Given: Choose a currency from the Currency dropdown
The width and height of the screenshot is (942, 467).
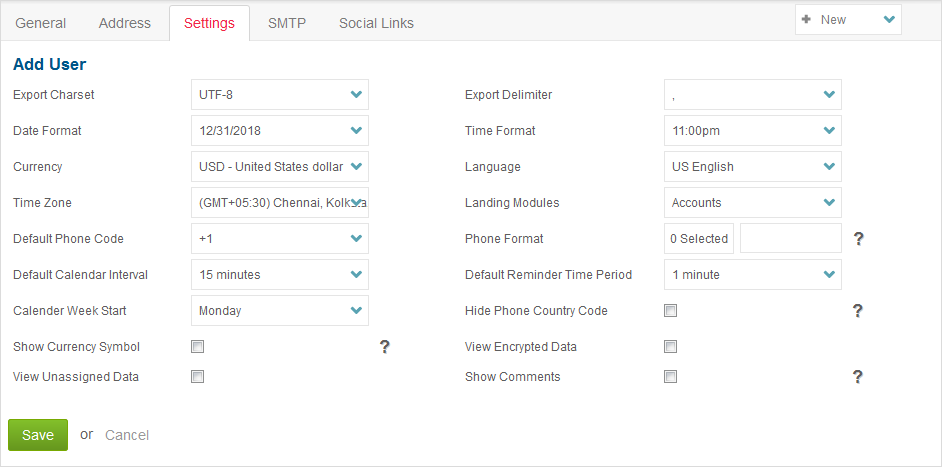Looking at the screenshot, I should 280,166.
